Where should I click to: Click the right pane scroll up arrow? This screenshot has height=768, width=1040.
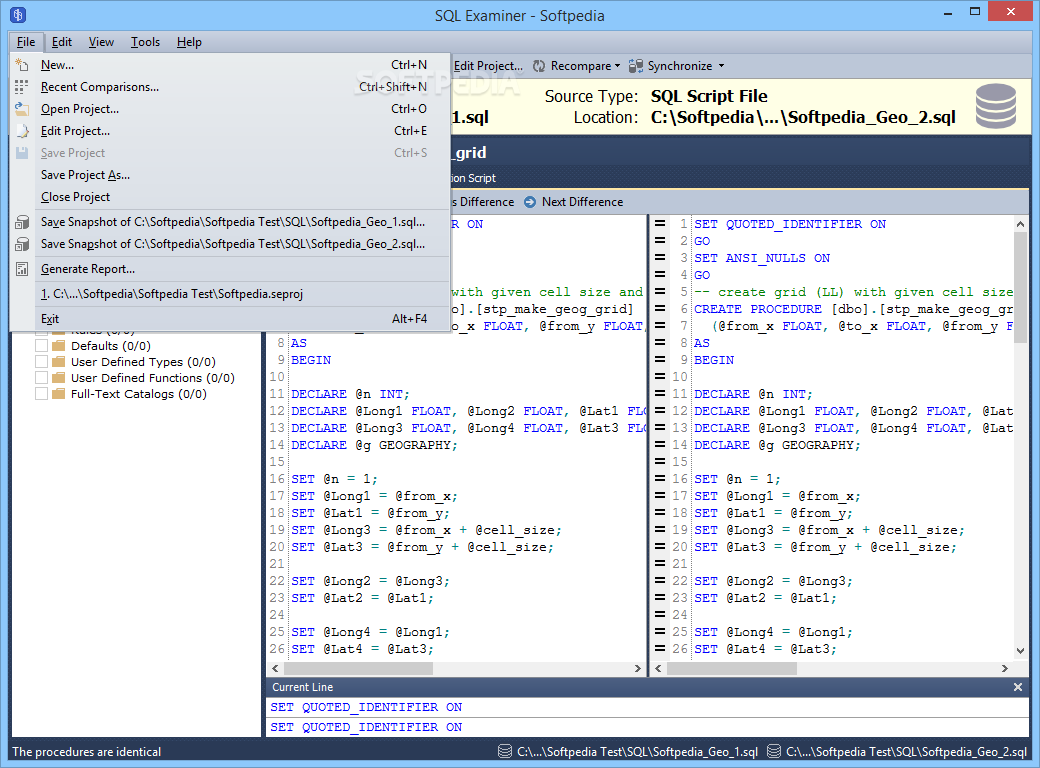[x=1020, y=224]
